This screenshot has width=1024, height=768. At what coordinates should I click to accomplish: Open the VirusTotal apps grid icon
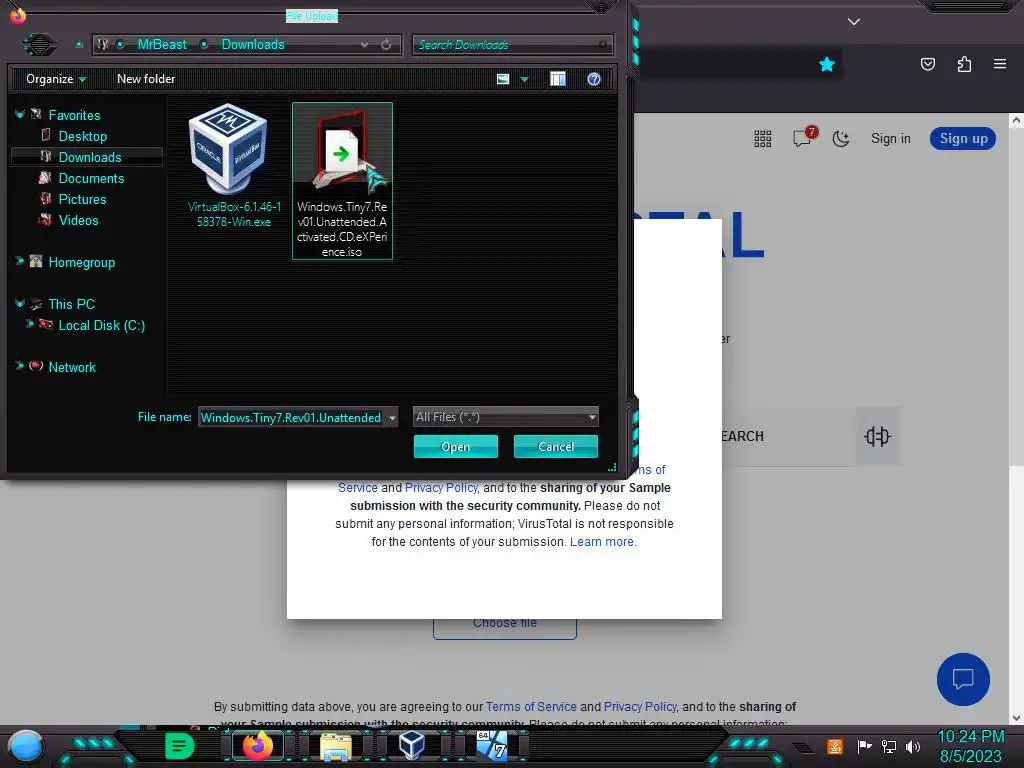point(763,138)
